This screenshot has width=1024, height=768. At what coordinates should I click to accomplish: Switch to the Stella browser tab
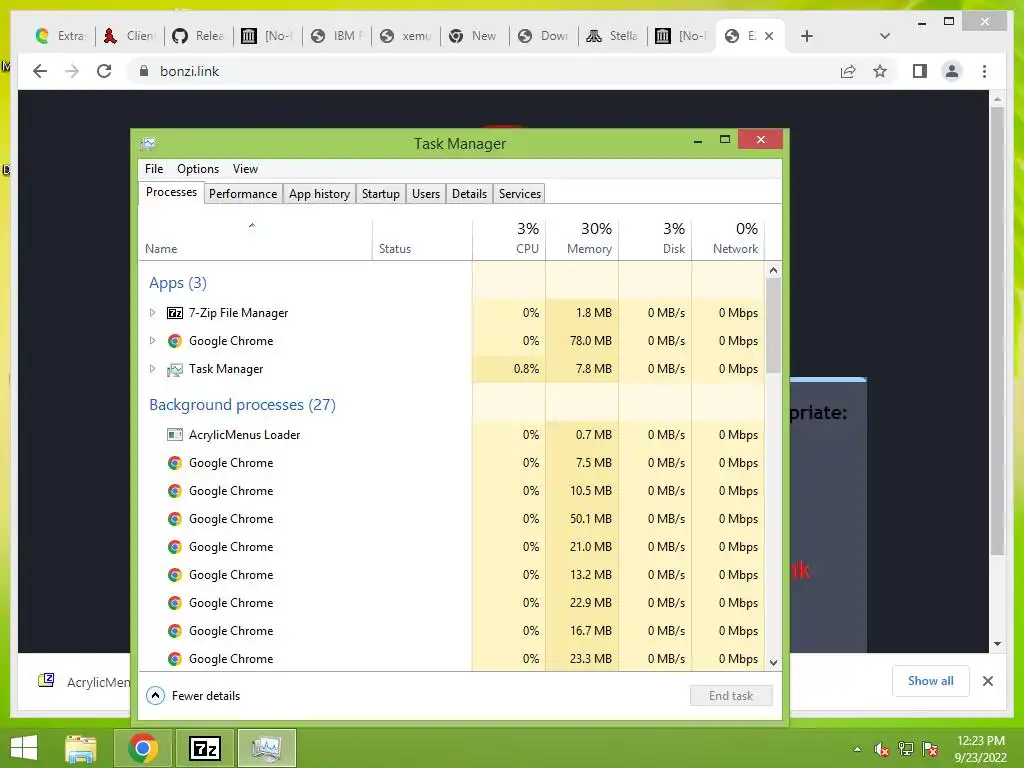point(611,36)
